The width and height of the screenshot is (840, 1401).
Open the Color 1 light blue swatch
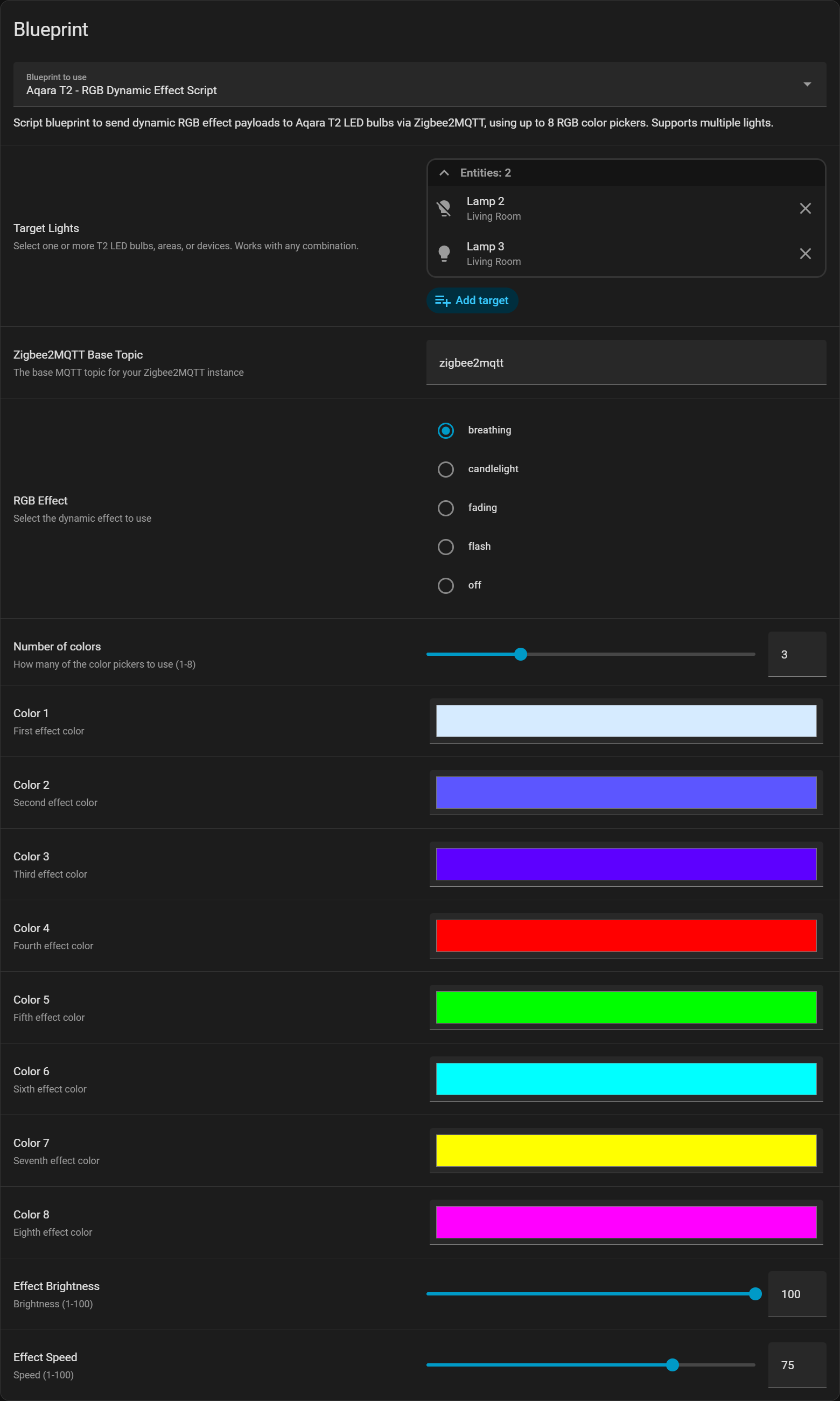coord(626,721)
